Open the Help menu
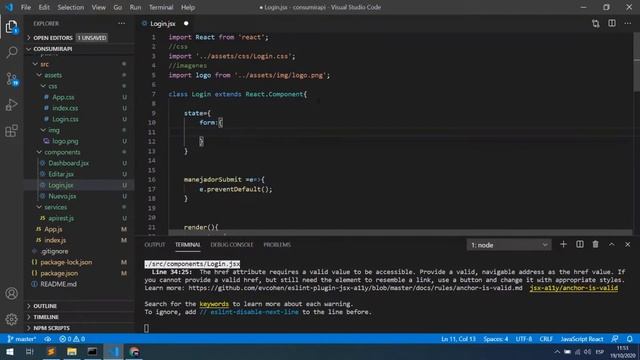Screen dimensions: 640x360 (x=188, y=7)
